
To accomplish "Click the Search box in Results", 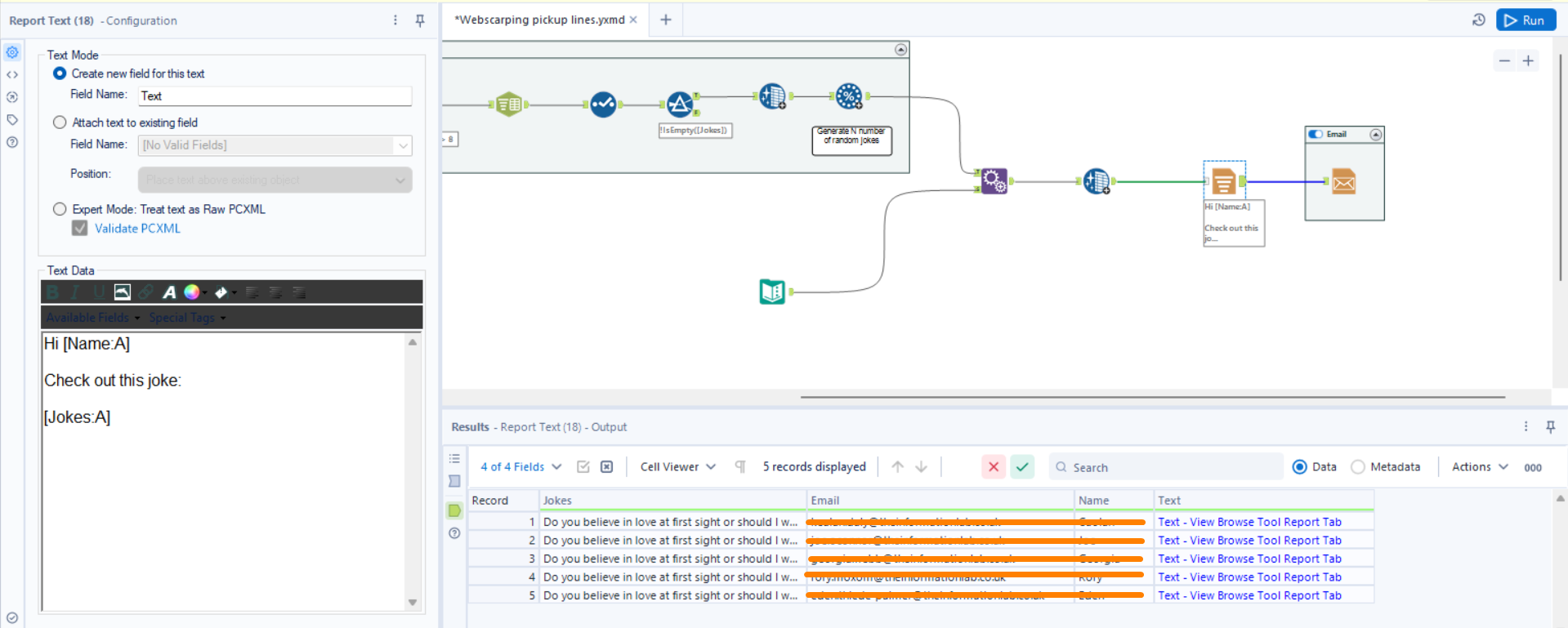I will (1166, 467).
